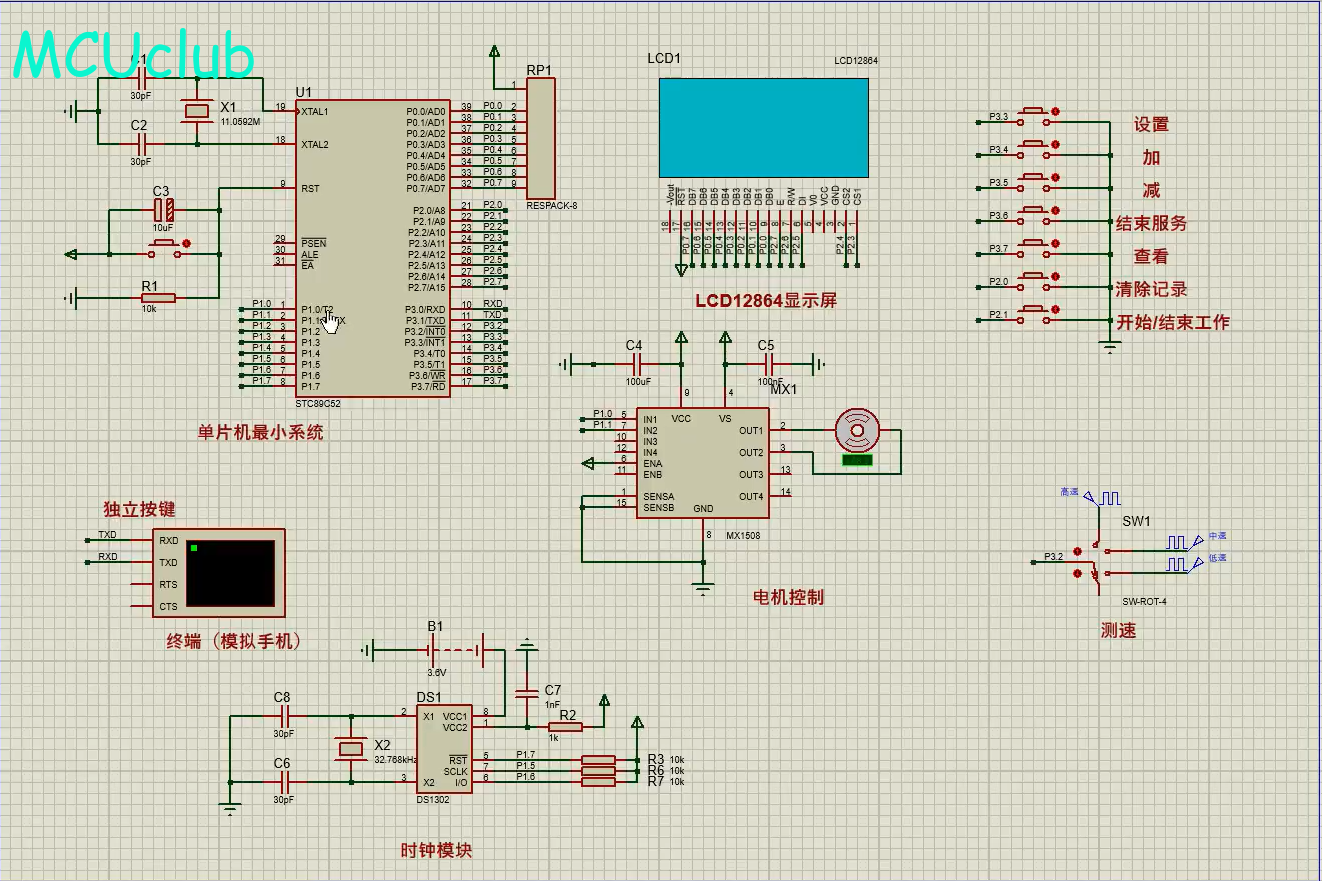
Task: Click the P3.0/RXD pin label on U1
Action: click(425, 309)
